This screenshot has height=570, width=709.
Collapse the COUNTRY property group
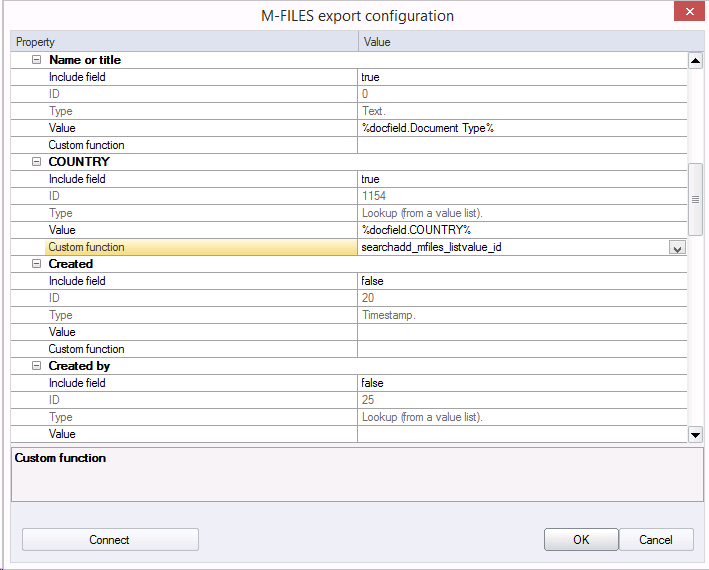click(x=37, y=162)
